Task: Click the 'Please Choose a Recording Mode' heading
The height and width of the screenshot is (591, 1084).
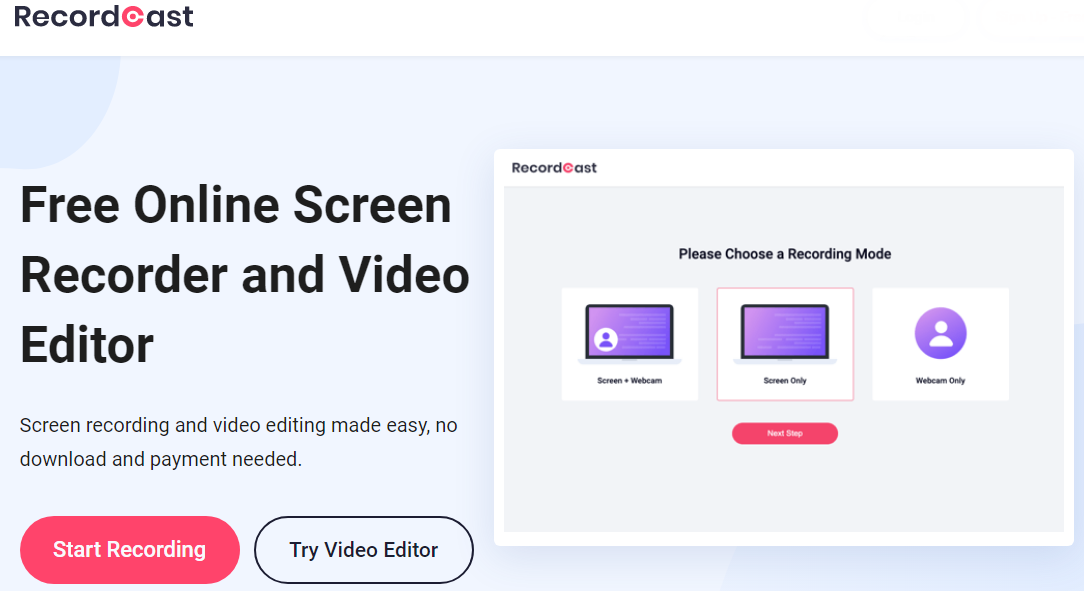Action: tap(785, 254)
